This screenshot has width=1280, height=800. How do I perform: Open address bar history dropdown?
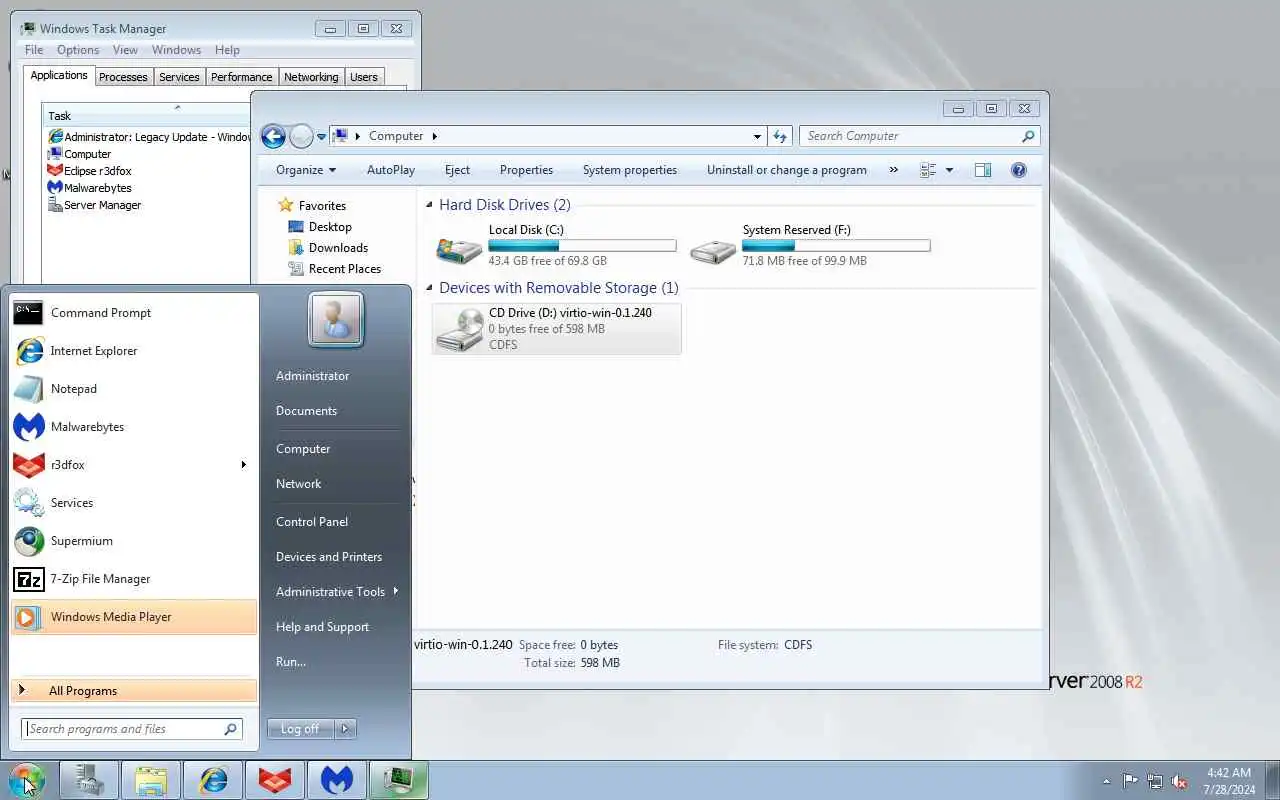coord(757,136)
